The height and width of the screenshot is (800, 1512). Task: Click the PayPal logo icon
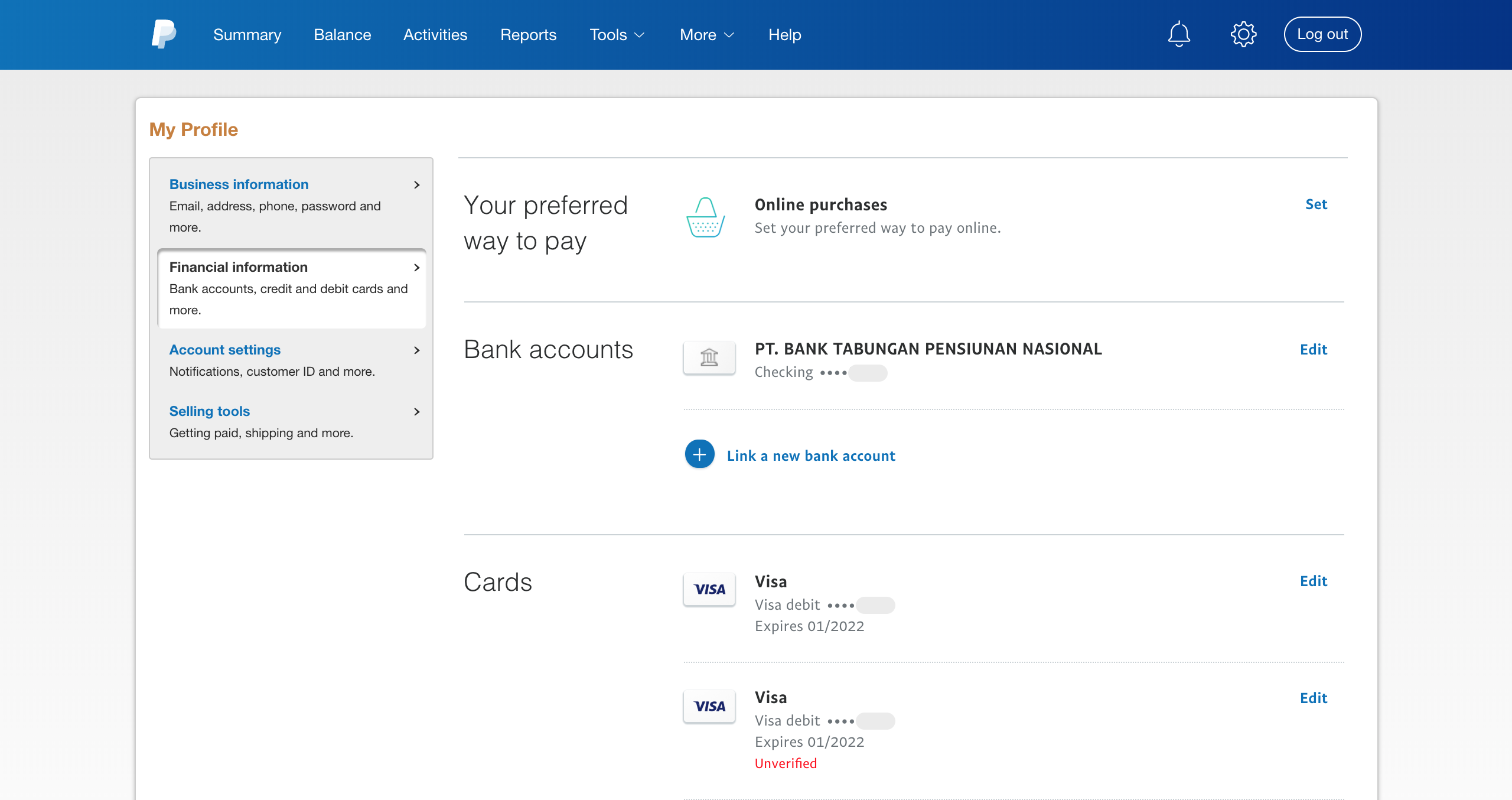(x=164, y=34)
